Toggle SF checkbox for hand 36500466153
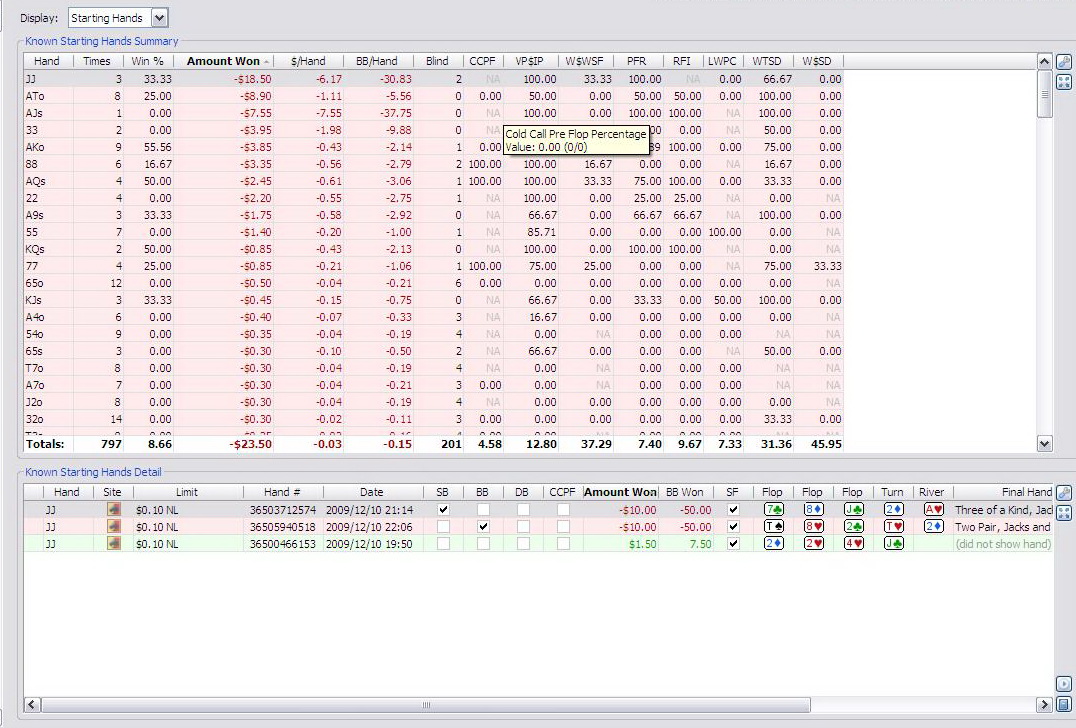 733,544
